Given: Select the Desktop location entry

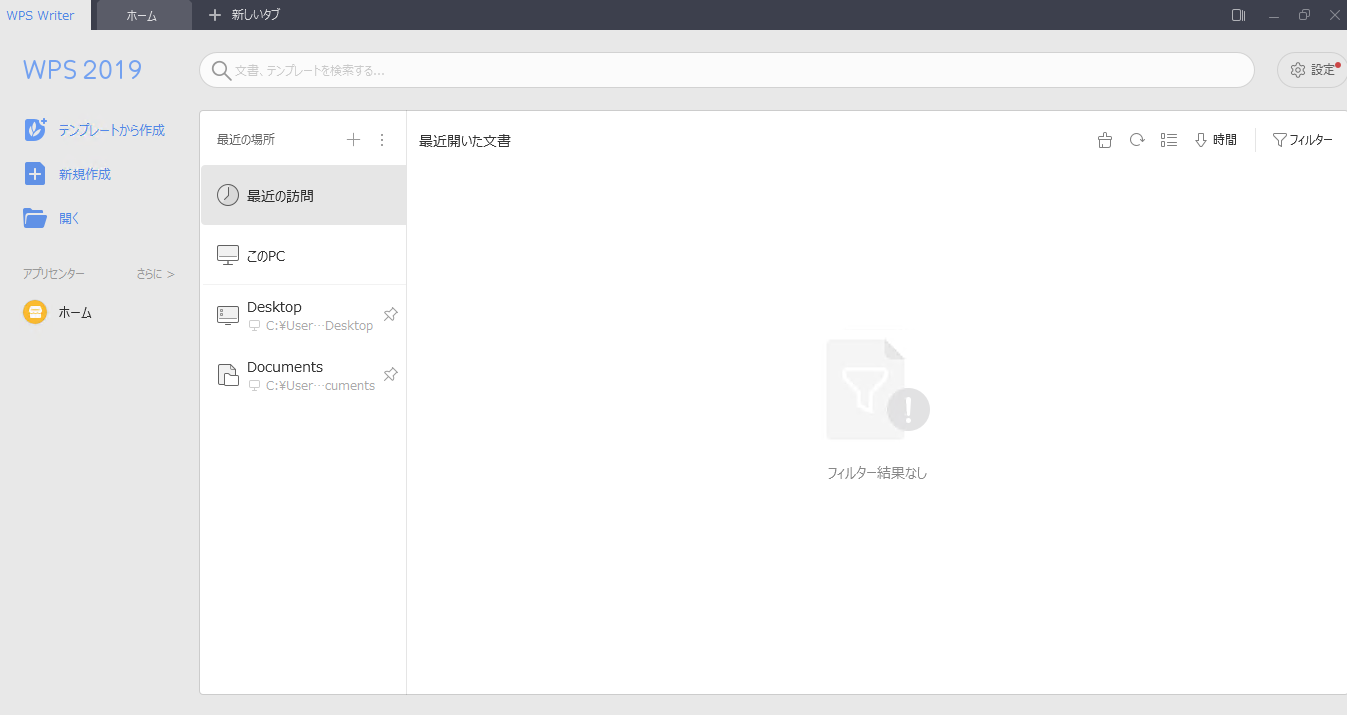Looking at the screenshot, I should pyautogui.click(x=303, y=315).
